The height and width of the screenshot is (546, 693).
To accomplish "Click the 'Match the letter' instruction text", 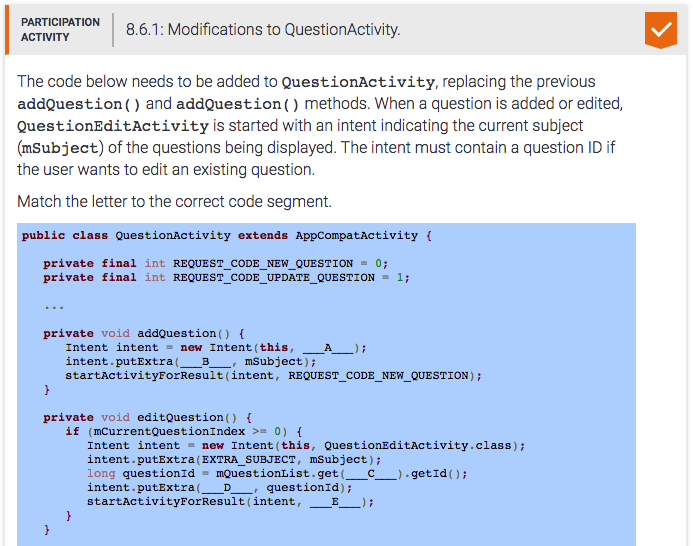I will [x=174, y=201].
